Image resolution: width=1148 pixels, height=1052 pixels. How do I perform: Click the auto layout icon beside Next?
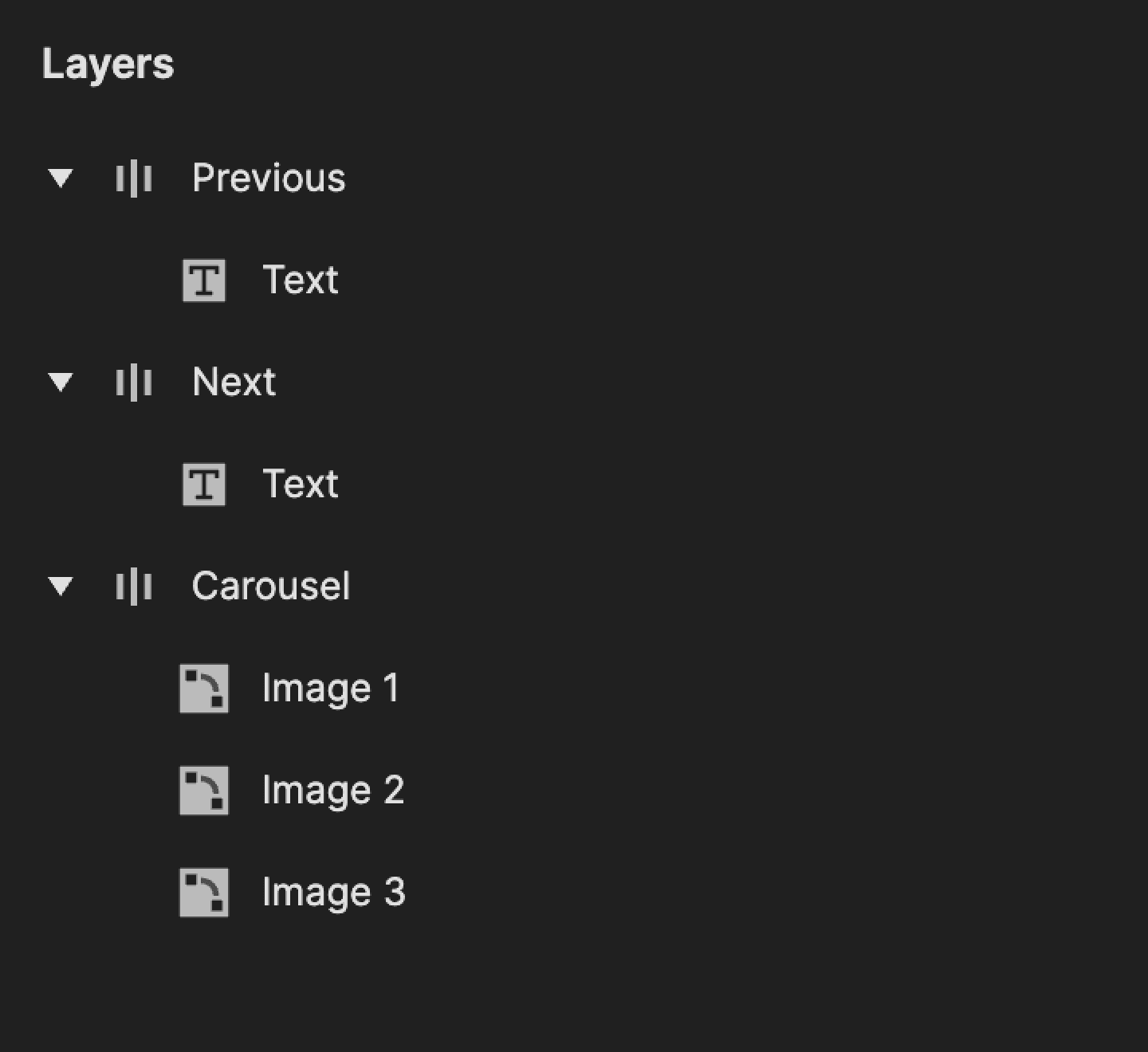point(134,383)
